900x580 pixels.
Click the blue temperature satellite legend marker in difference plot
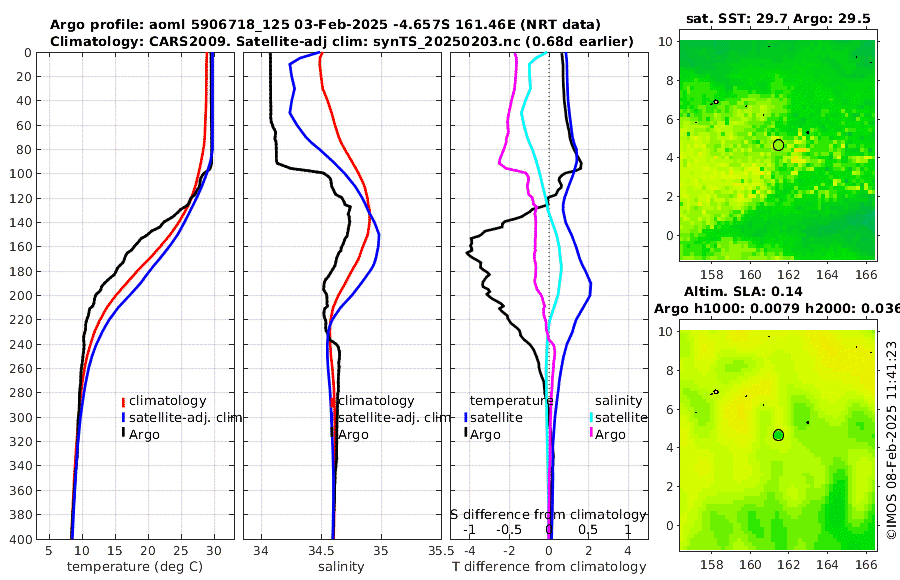(x=466, y=417)
